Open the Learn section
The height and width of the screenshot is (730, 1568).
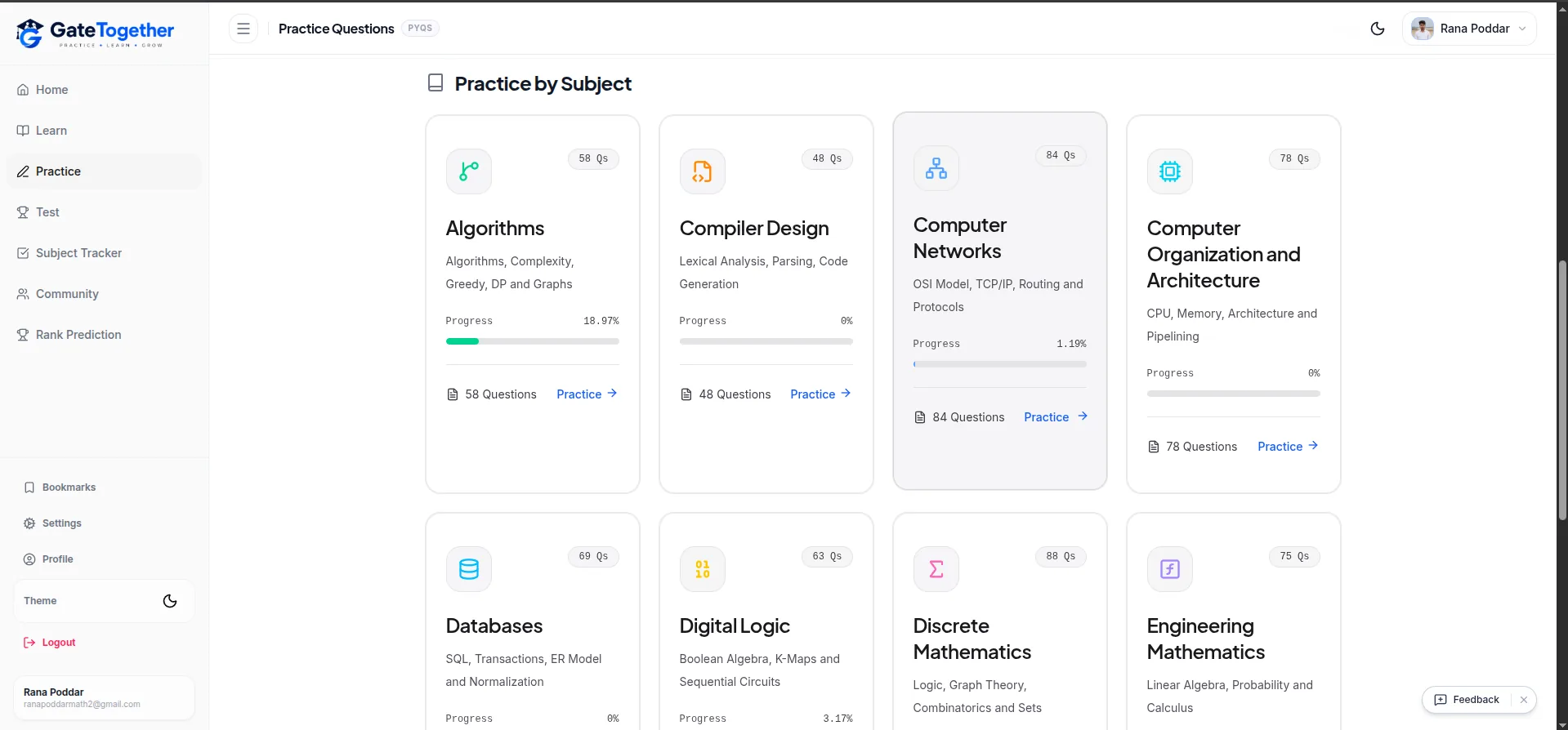104,131
